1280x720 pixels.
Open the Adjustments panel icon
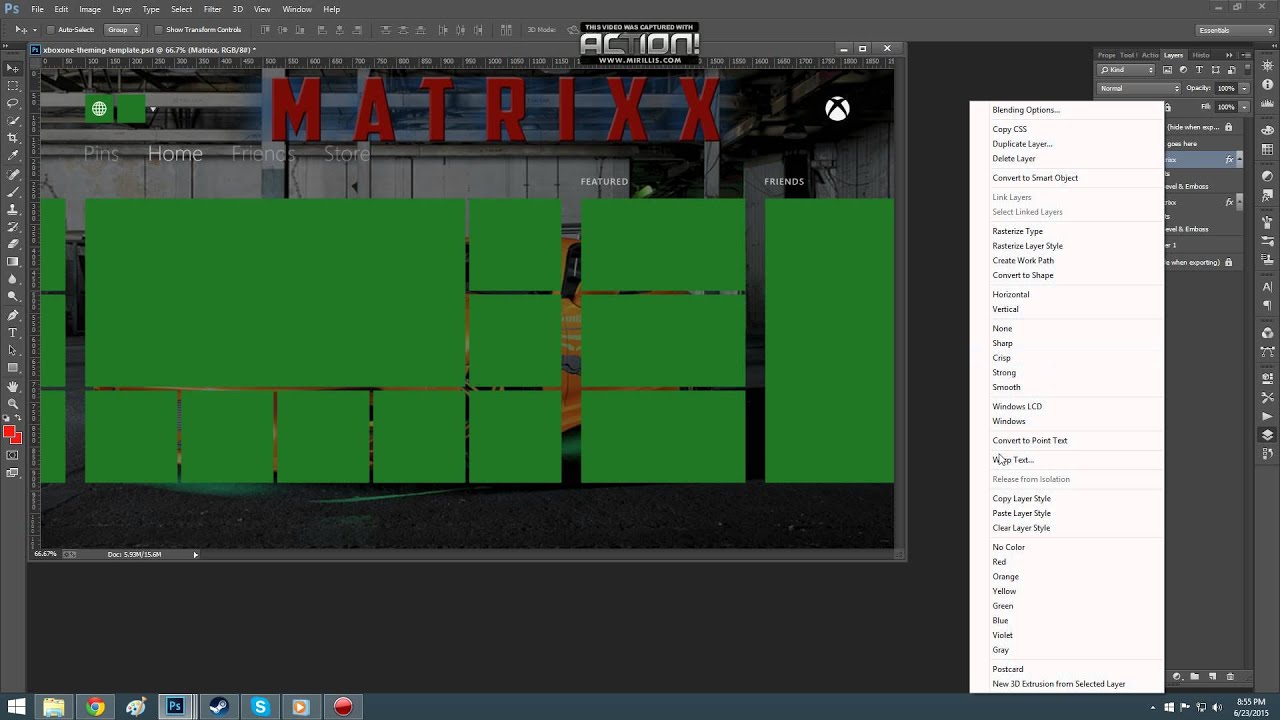tap(1268, 176)
